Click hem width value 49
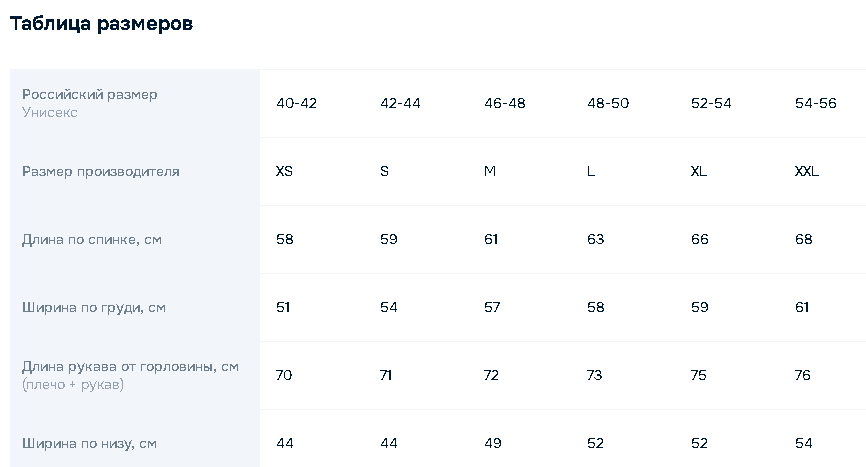The width and height of the screenshot is (866, 467). pos(492,443)
